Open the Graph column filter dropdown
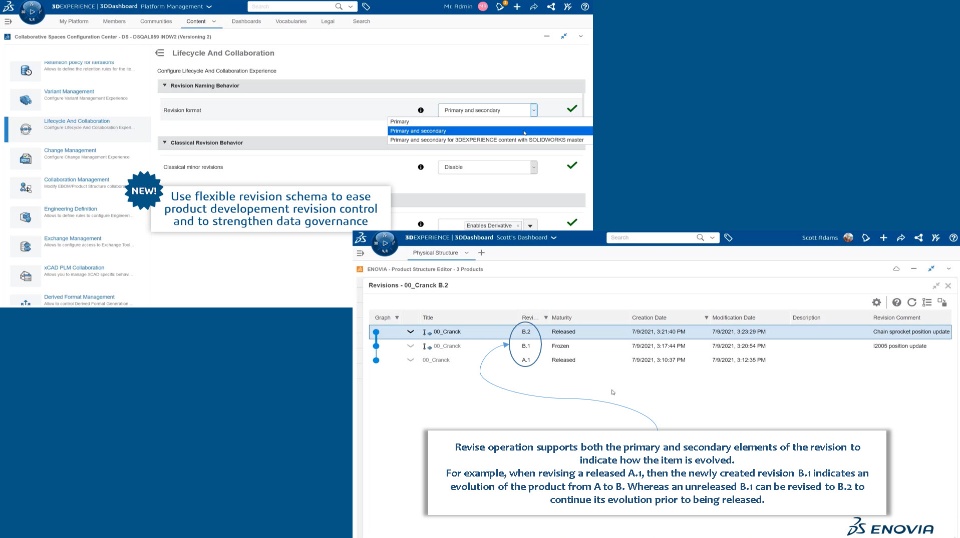This screenshot has width=960, height=538. click(397, 318)
